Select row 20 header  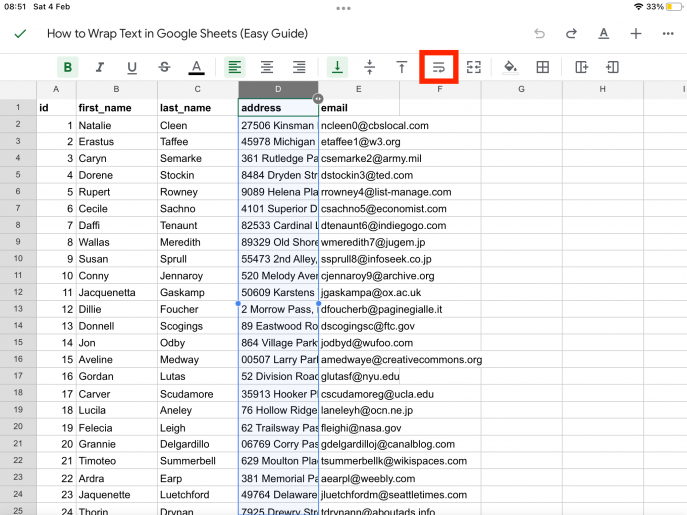pyautogui.click(x=18, y=426)
